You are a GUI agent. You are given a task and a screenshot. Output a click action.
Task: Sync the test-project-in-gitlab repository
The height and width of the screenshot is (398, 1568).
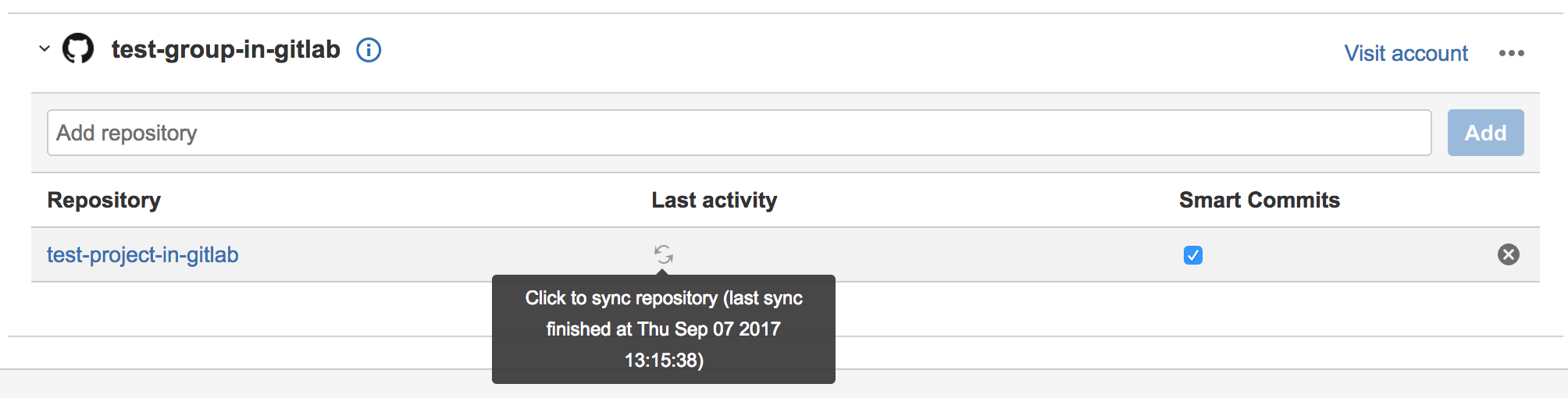pyautogui.click(x=663, y=254)
